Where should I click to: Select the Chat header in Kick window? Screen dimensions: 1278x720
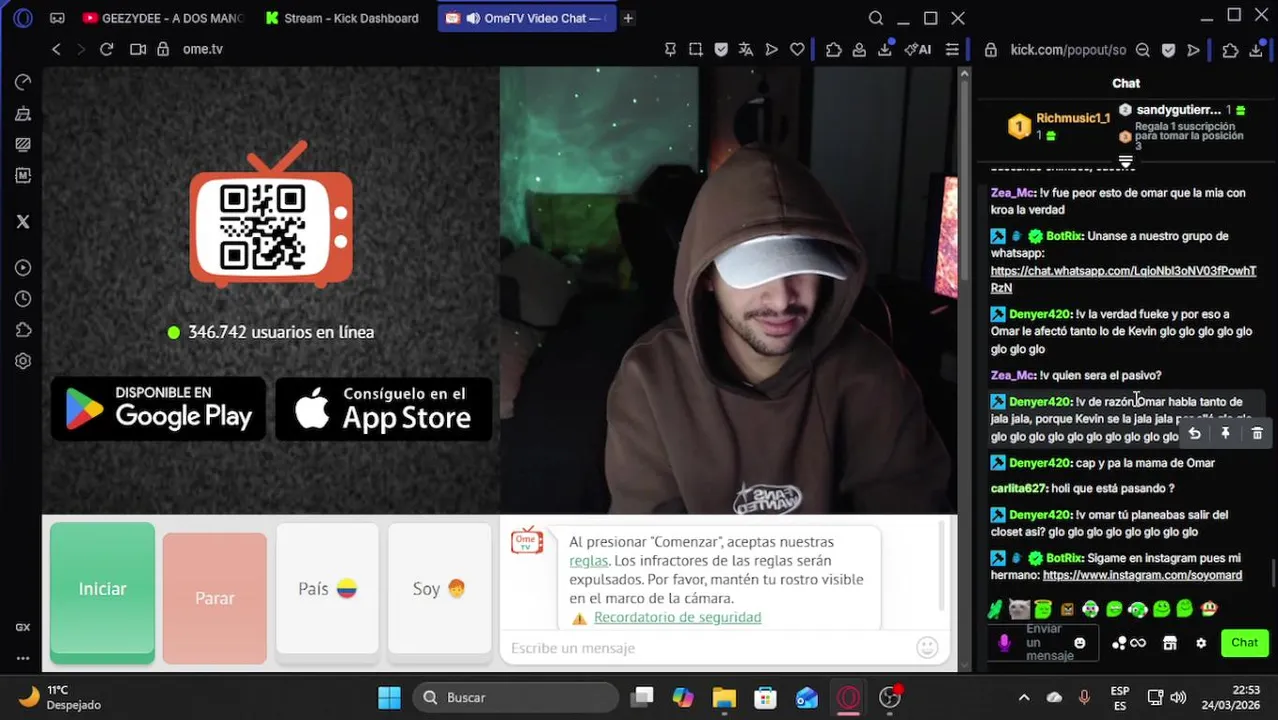(x=1126, y=83)
